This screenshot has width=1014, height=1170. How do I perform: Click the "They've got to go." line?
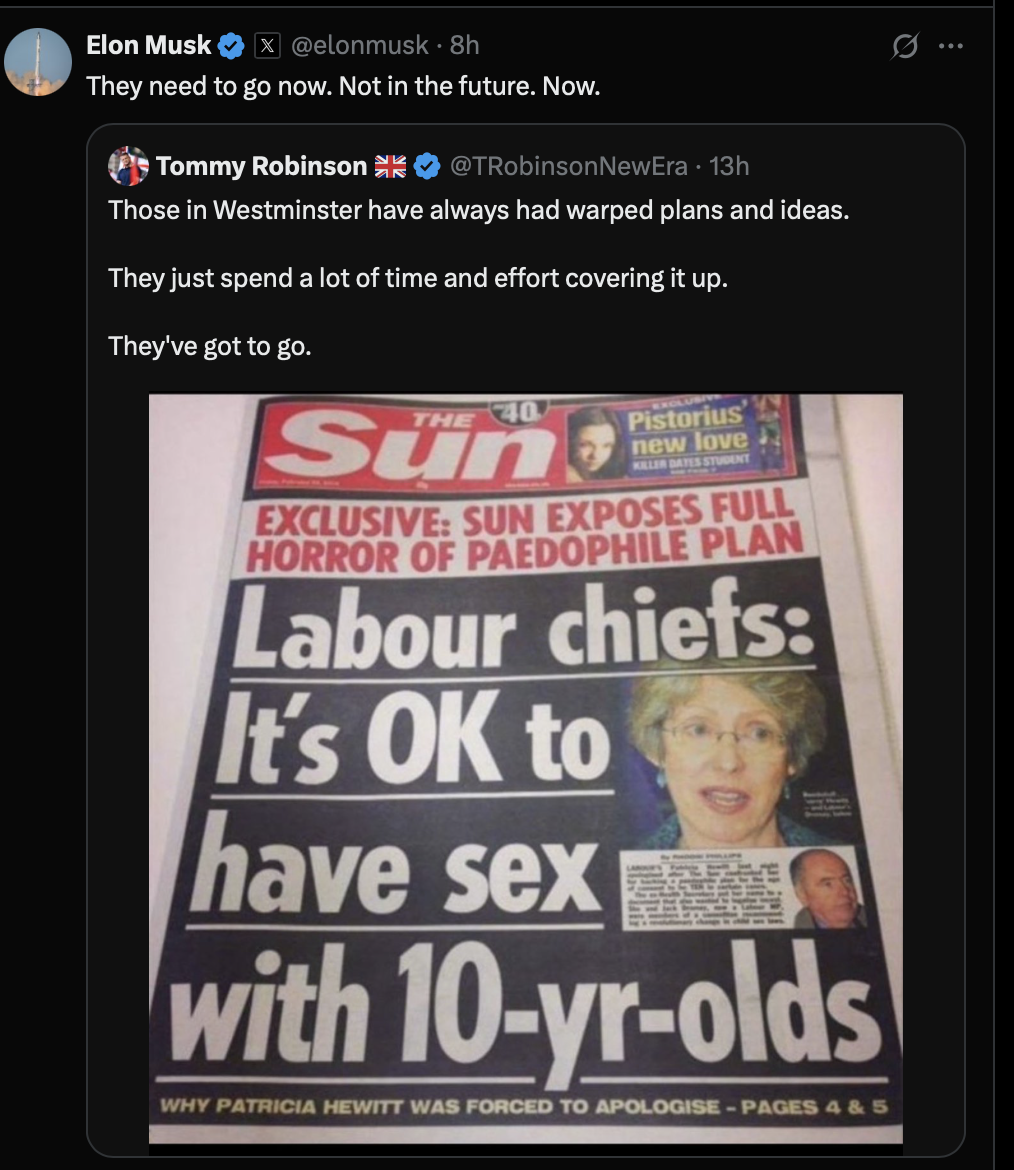coord(210,346)
